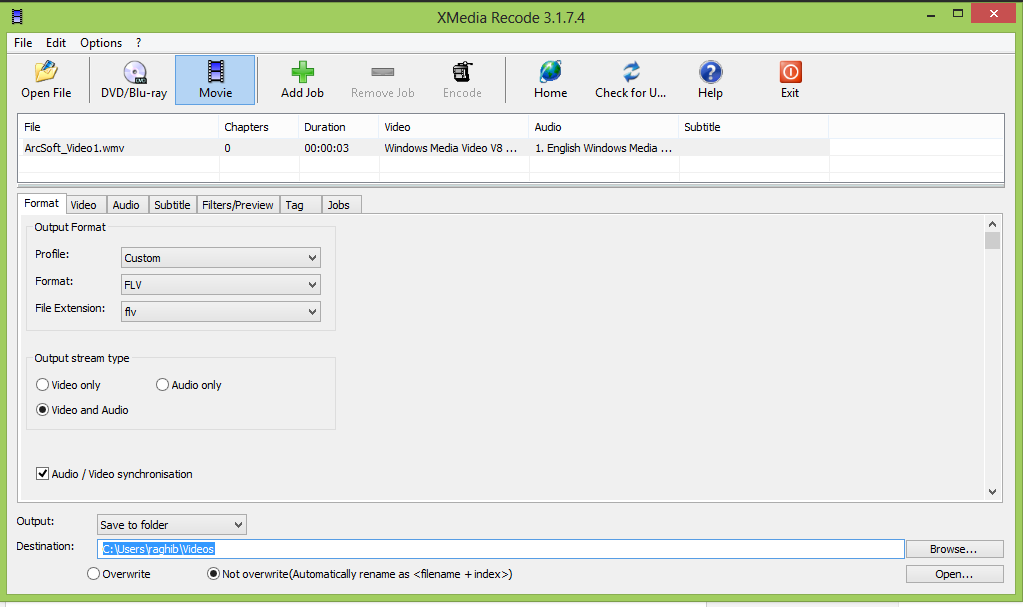This screenshot has height=607, width=1023.
Task: Click the green Add Job icon
Action: 302,73
